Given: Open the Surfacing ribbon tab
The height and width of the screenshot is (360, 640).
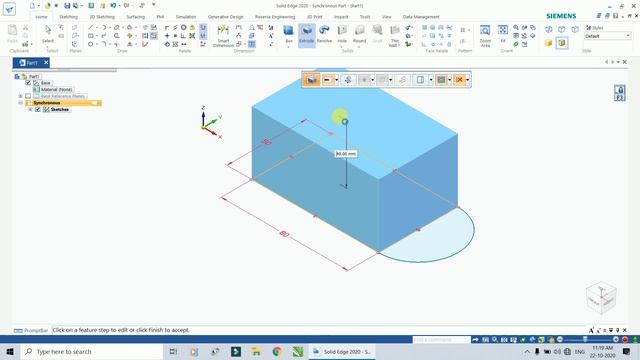Looking at the screenshot, I should (x=135, y=17).
